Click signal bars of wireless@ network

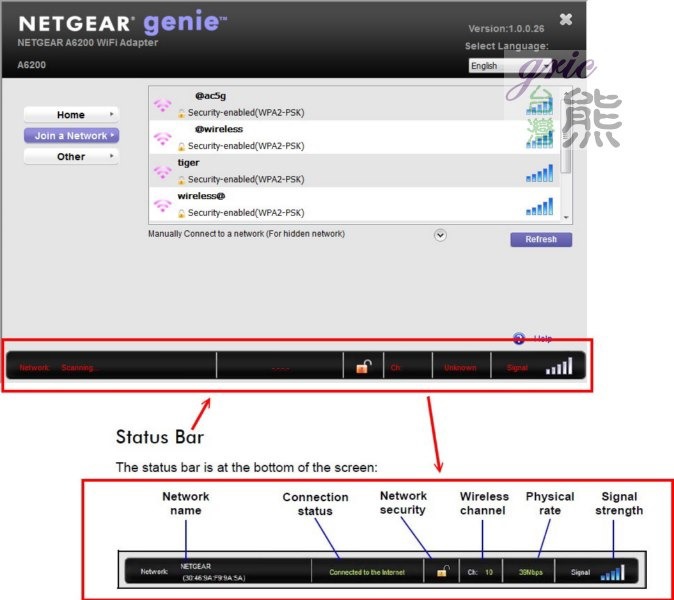click(539, 206)
